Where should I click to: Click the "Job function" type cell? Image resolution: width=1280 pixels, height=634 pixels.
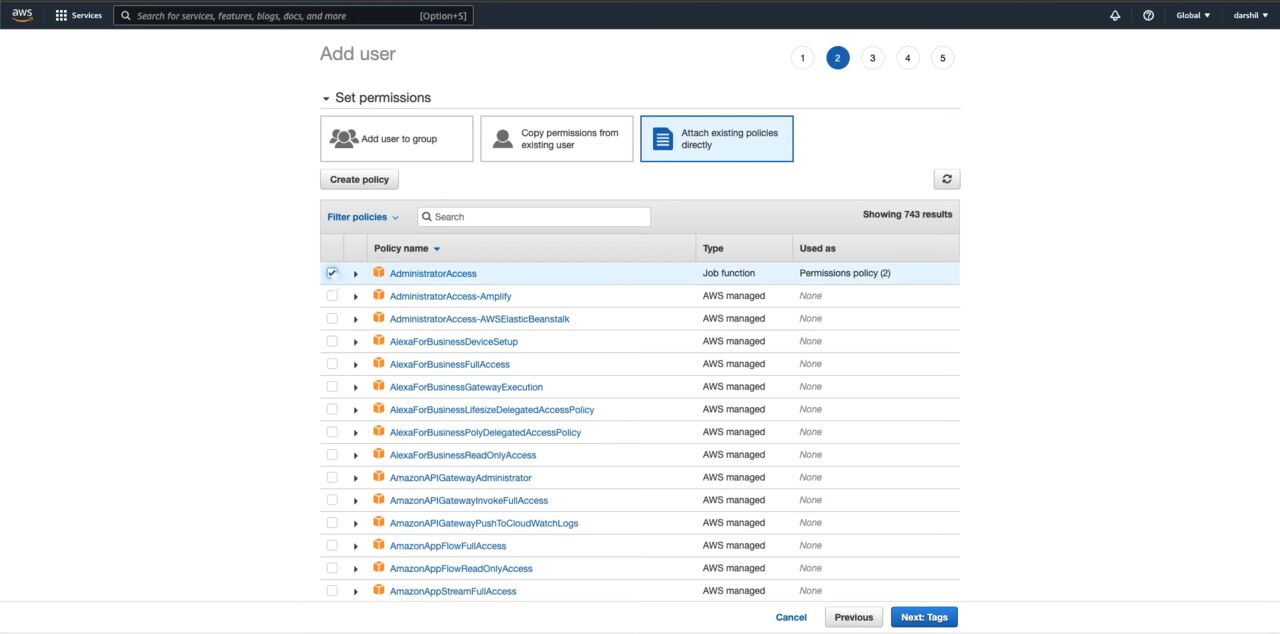click(729, 273)
